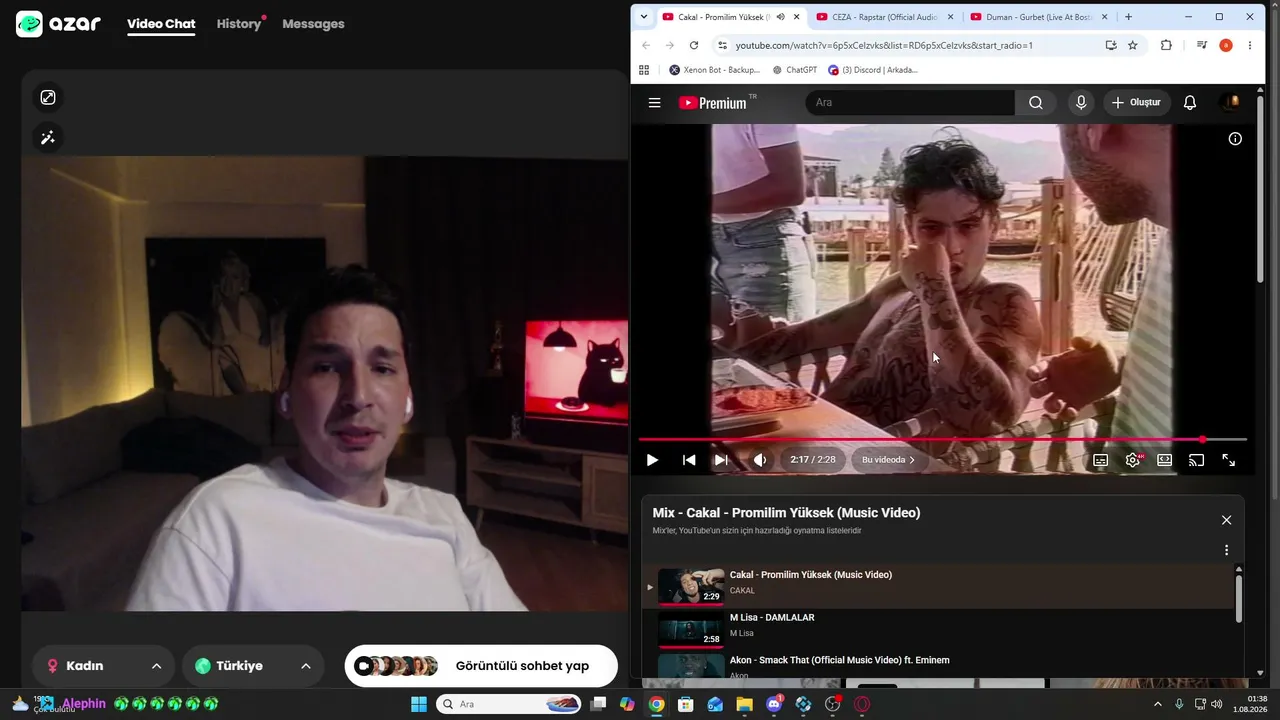Open the Xenon Bot - Backup bookmark

point(714,70)
